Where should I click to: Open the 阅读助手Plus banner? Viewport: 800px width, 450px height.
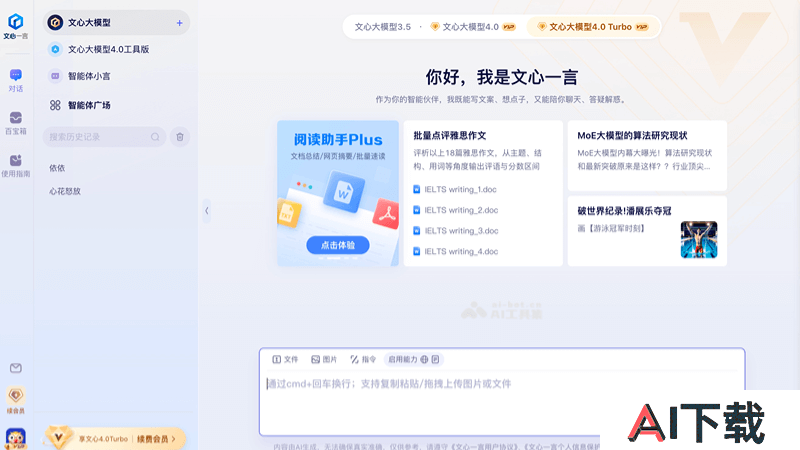coord(338,193)
